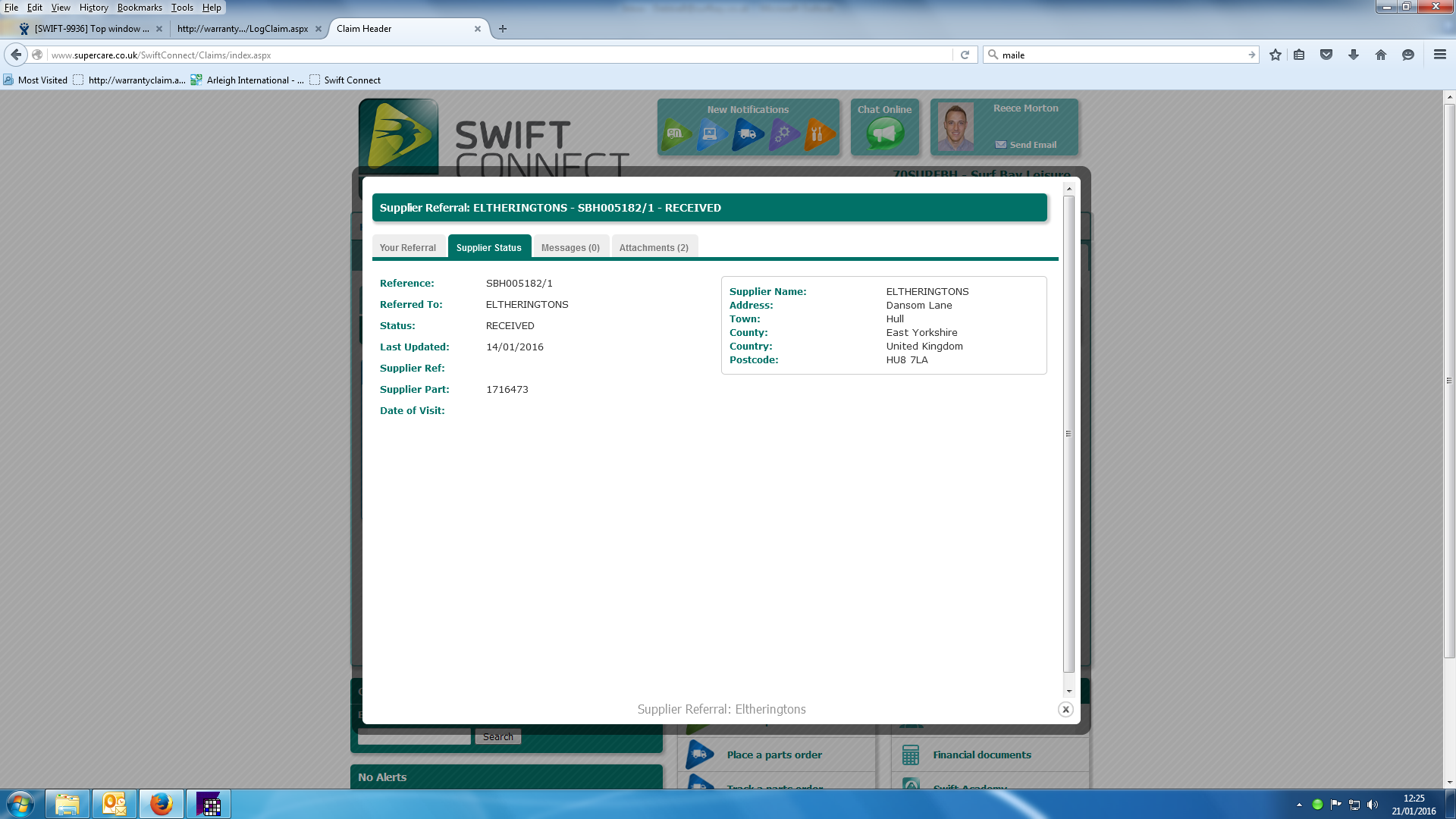Go to Firefox home page icon

[1381, 55]
